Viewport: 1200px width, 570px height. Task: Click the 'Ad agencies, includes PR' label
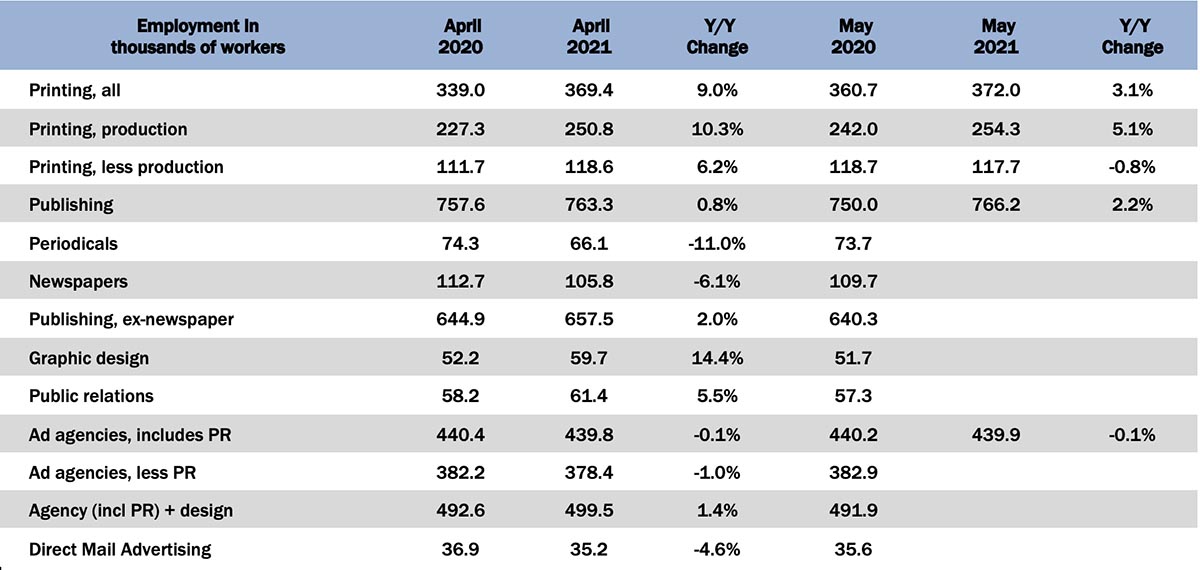coord(128,435)
